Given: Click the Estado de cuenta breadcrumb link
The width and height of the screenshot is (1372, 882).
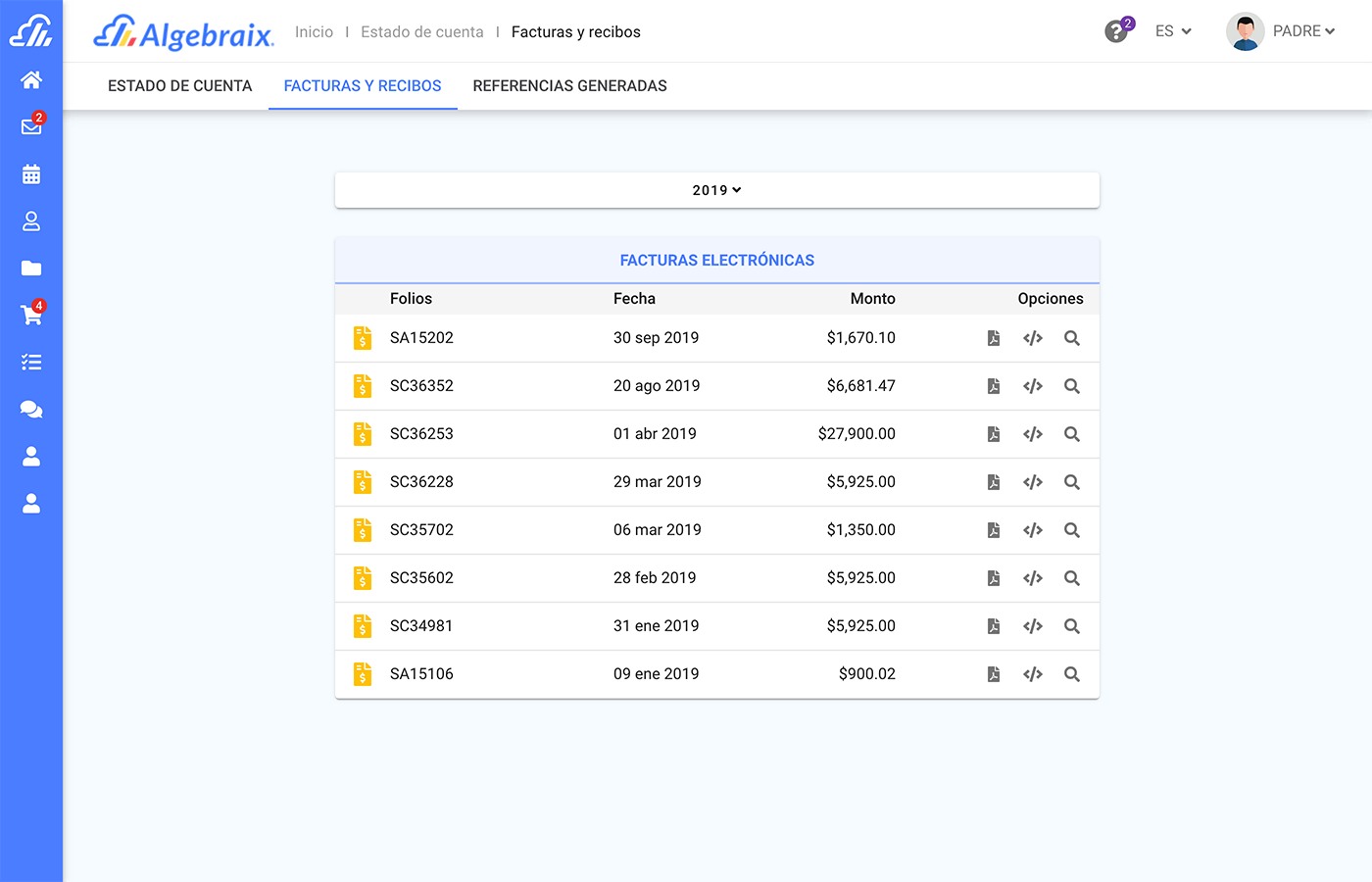Looking at the screenshot, I should click(x=422, y=32).
